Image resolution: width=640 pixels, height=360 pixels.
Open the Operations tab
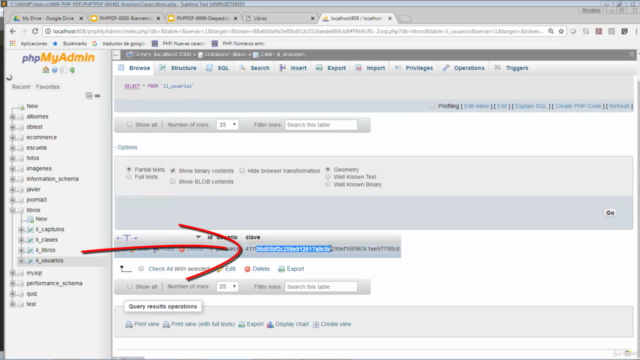(464, 68)
